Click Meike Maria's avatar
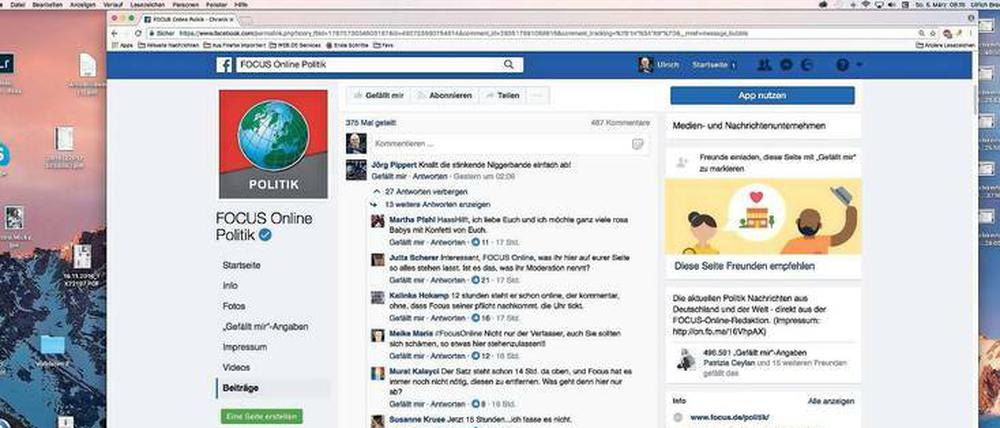The image size is (1000, 428). click(378, 335)
